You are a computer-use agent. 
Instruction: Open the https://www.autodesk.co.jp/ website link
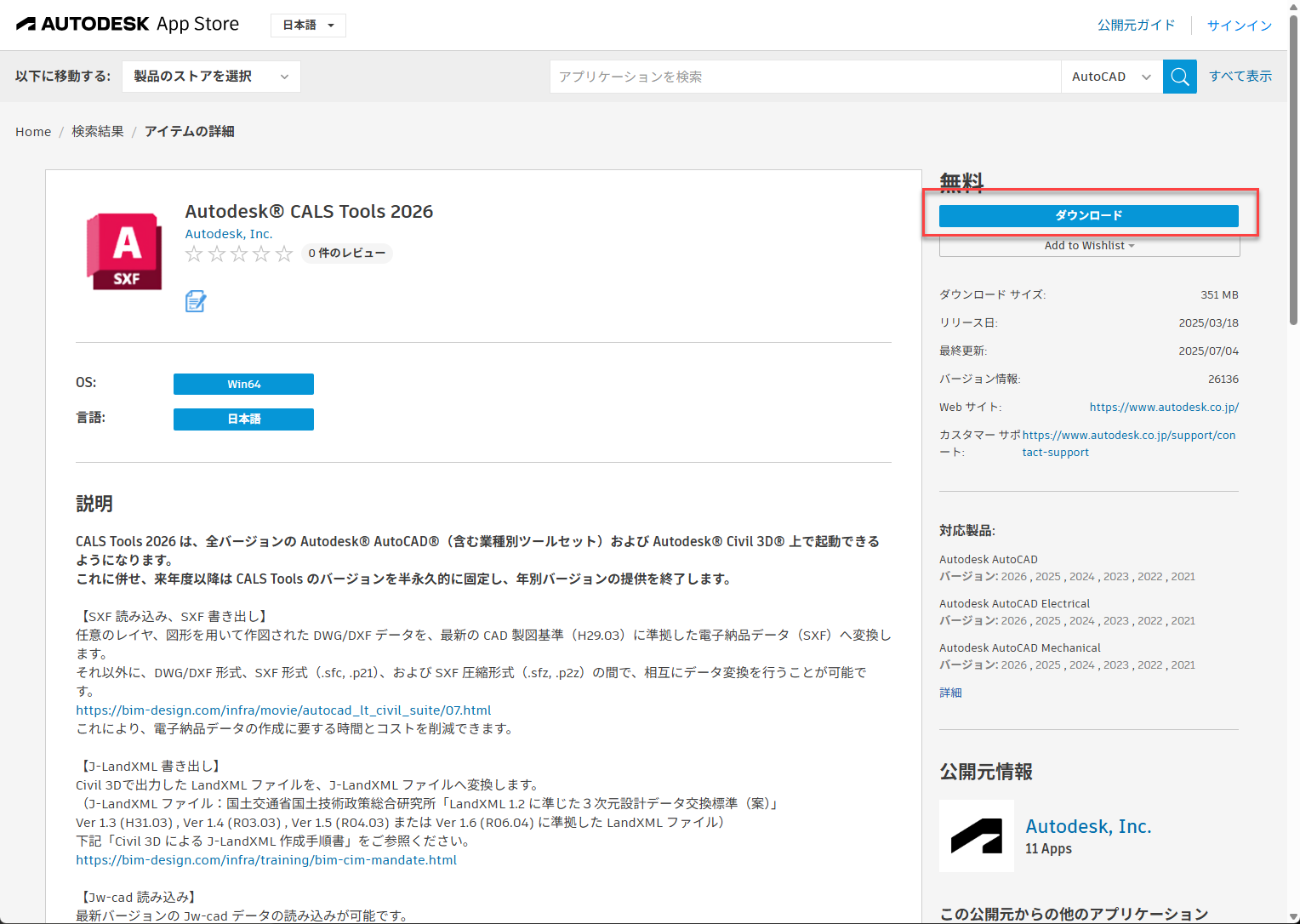[x=1164, y=408]
